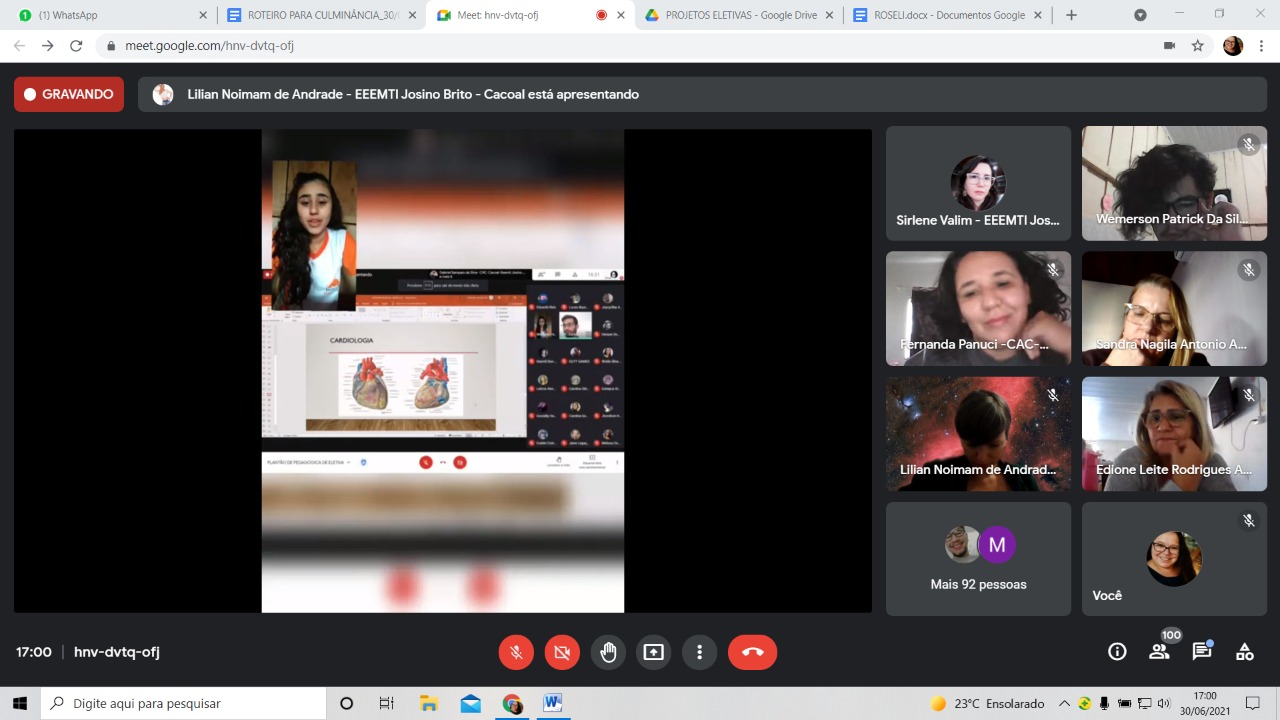Open the taskbar clock and date
Image resolution: width=1280 pixels, height=720 pixels.
coord(1204,703)
